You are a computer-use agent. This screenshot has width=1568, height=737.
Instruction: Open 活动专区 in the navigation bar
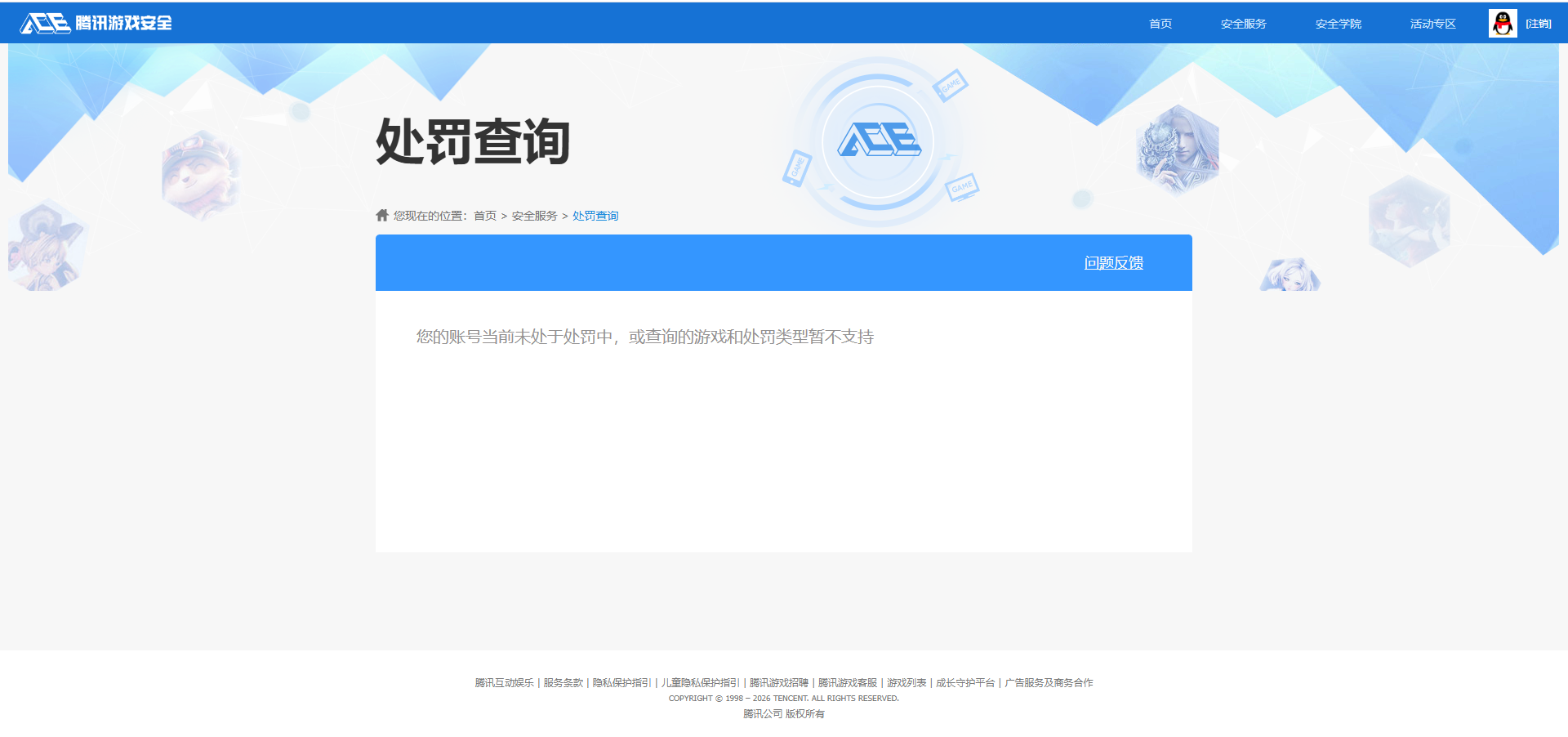pos(1432,24)
